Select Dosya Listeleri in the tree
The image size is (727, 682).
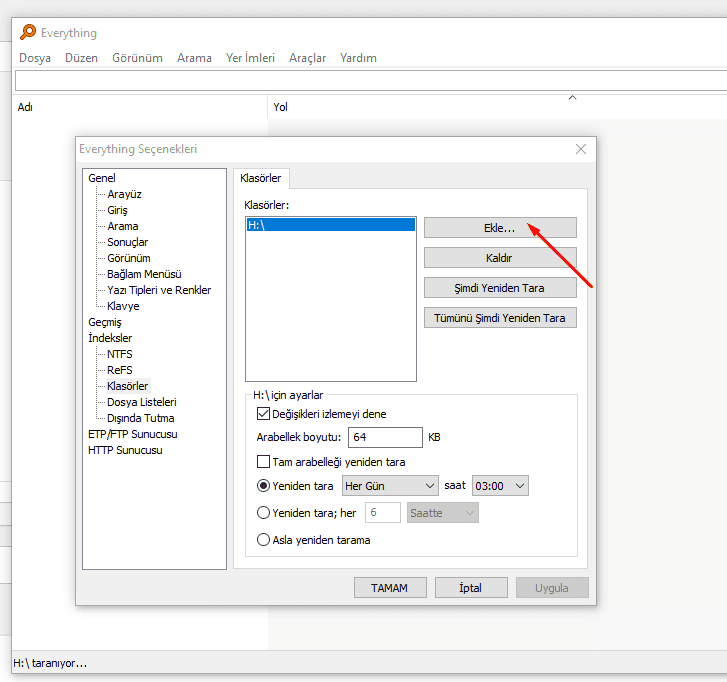tap(142, 402)
